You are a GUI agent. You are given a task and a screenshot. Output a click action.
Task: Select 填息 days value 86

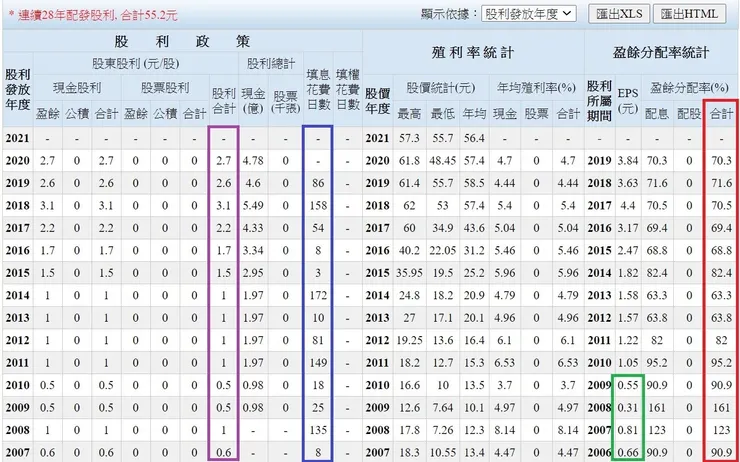click(318, 183)
